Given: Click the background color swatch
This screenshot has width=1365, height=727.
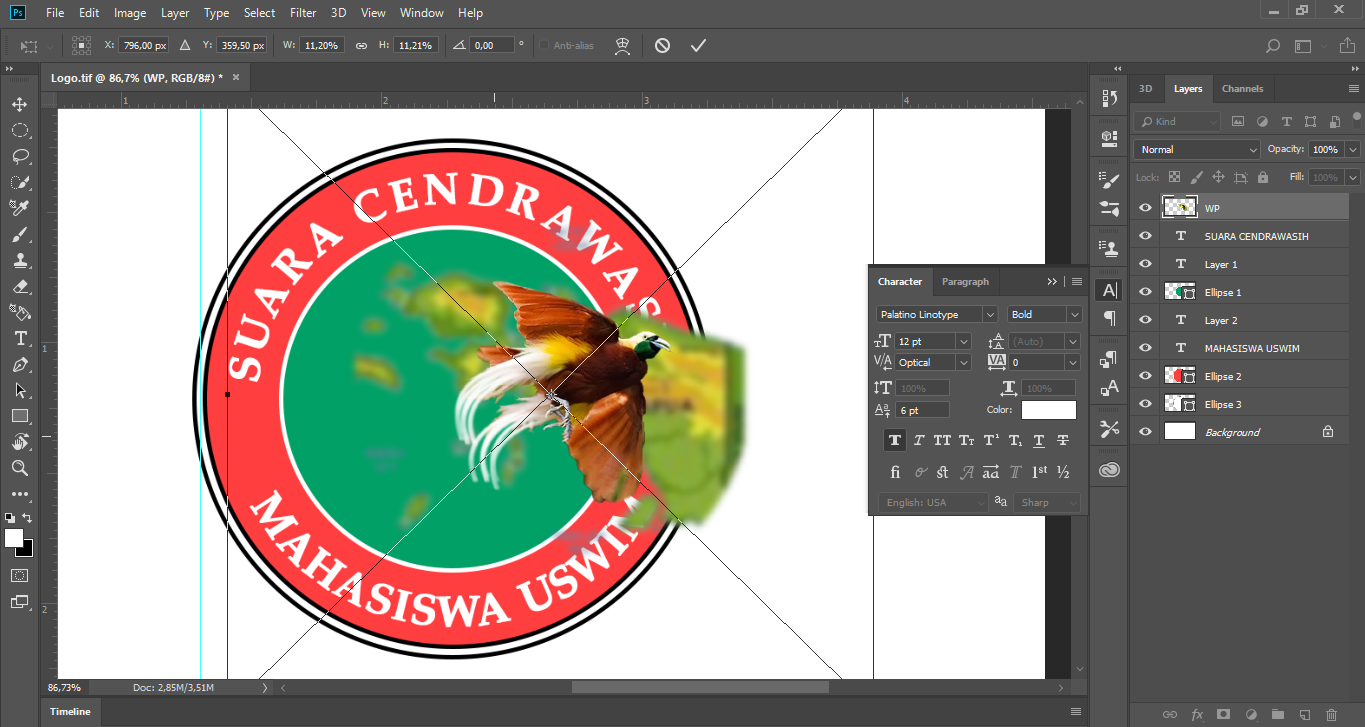Looking at the screenshot, I should pos(25,549).
